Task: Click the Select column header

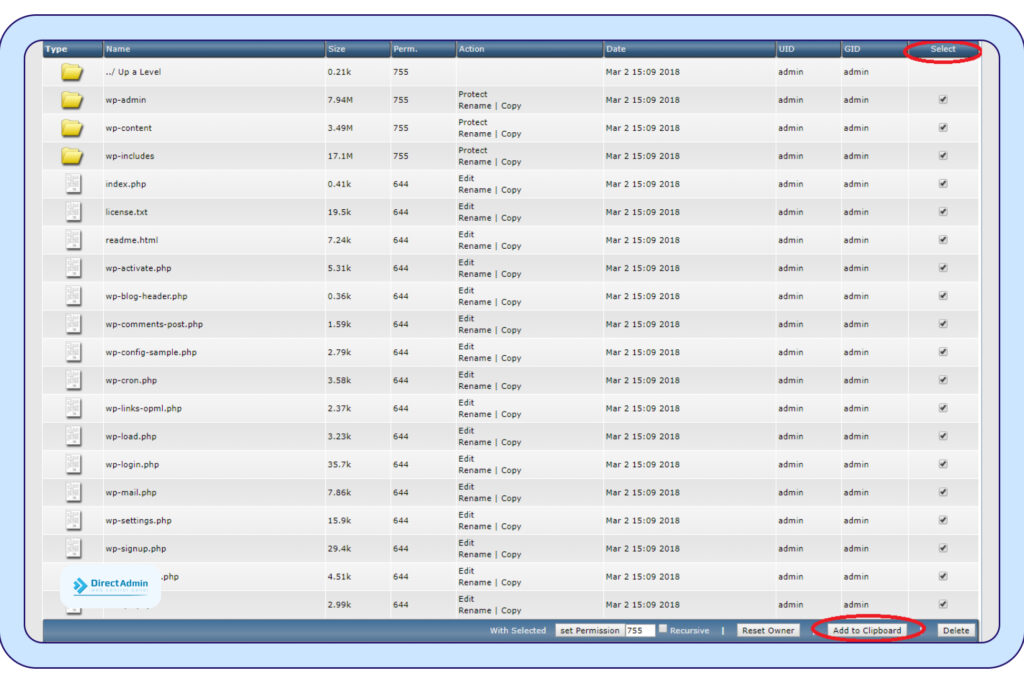Action: [942, 49]
